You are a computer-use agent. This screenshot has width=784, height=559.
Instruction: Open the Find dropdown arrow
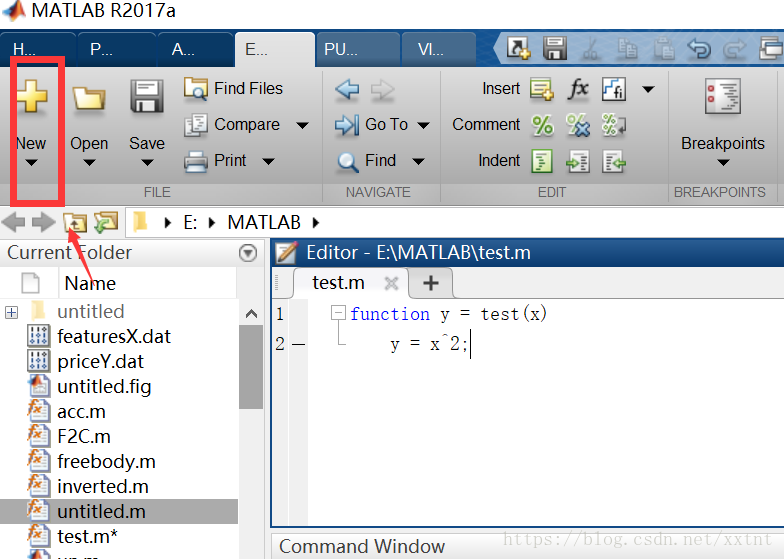click(x=418, y=161)
